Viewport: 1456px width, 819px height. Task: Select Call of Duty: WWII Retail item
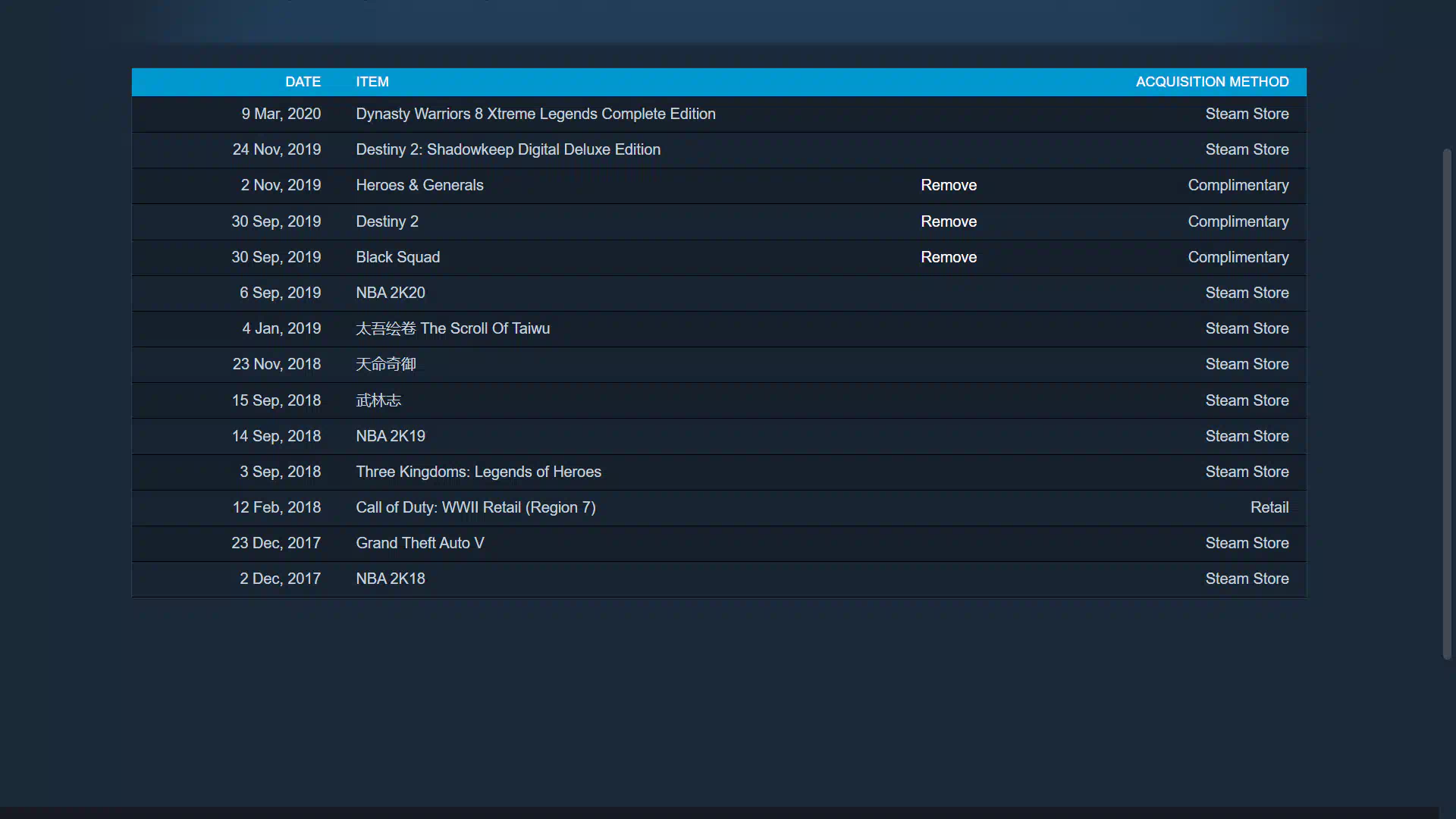[x=475, y=507]
